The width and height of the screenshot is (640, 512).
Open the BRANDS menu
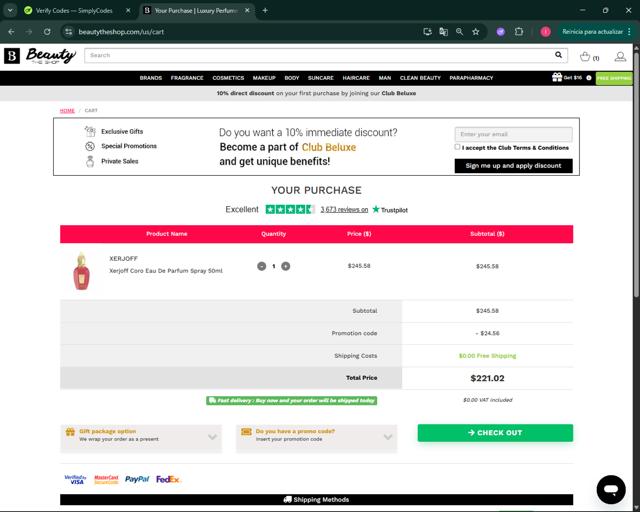pyautogui.click(x=151, y=78)
